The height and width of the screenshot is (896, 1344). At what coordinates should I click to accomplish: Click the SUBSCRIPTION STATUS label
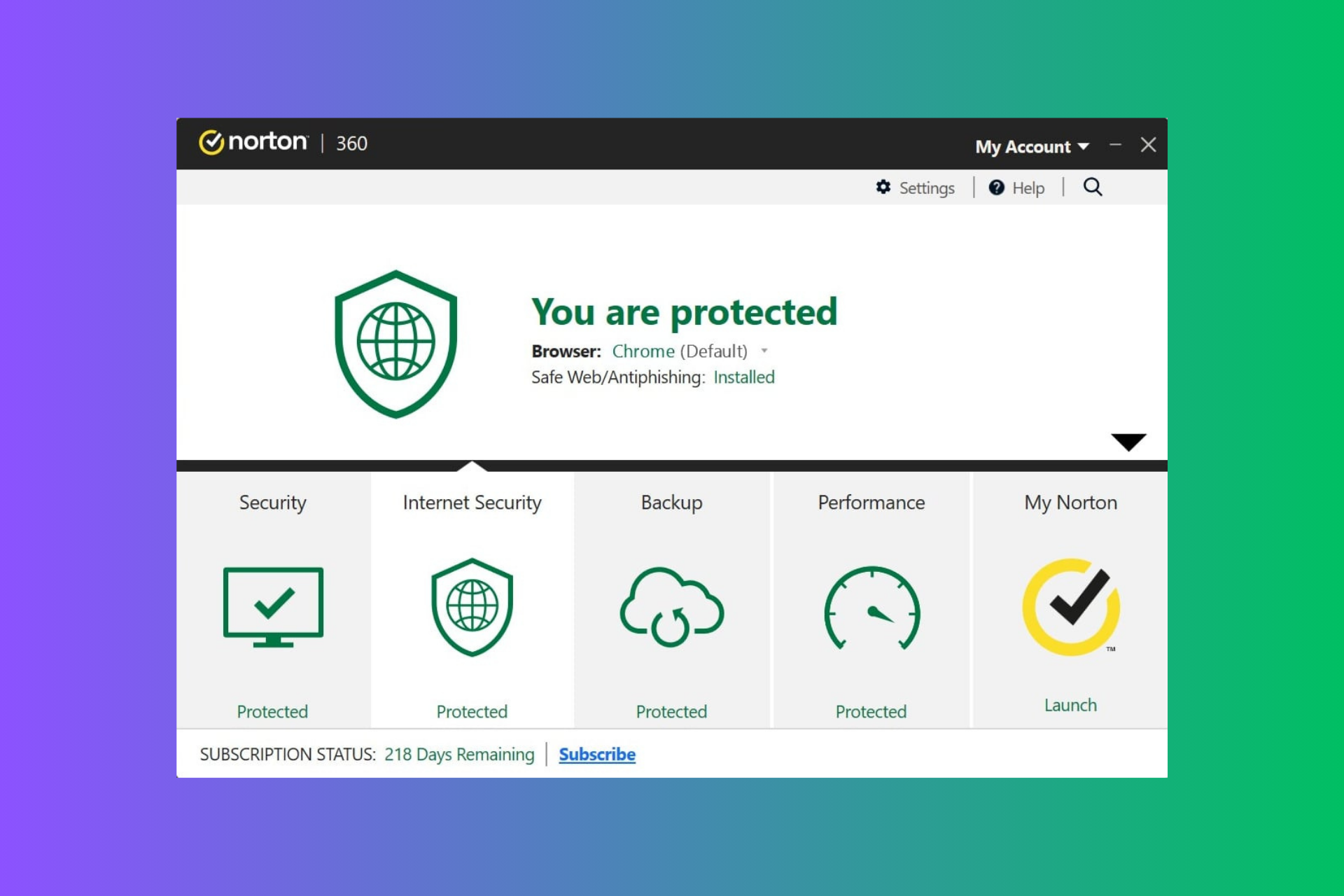[x=288, y=754]
